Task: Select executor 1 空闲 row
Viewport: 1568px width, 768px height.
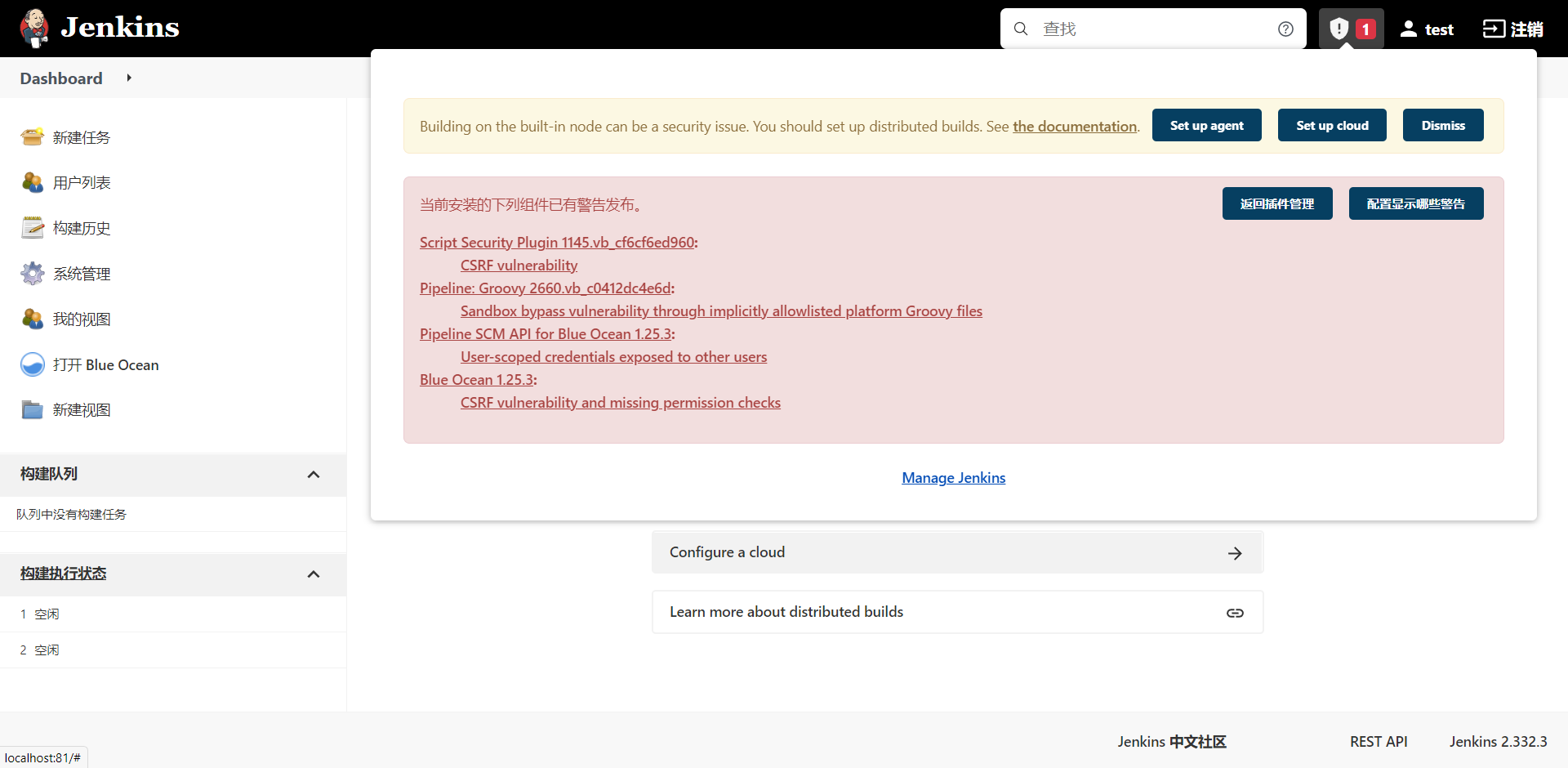Action: tap(173, 614)
